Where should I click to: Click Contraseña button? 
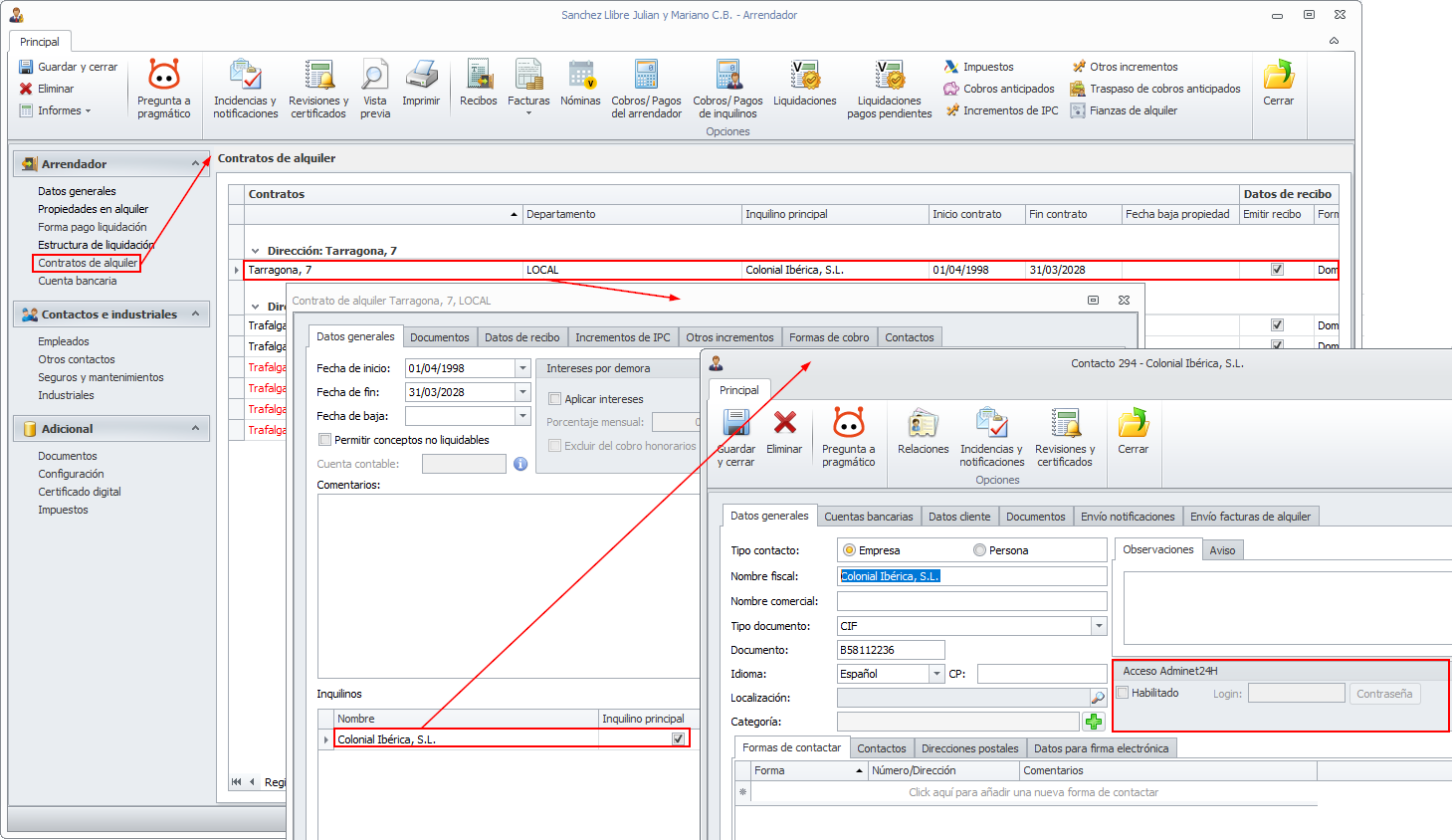[x=1384, y=694]
